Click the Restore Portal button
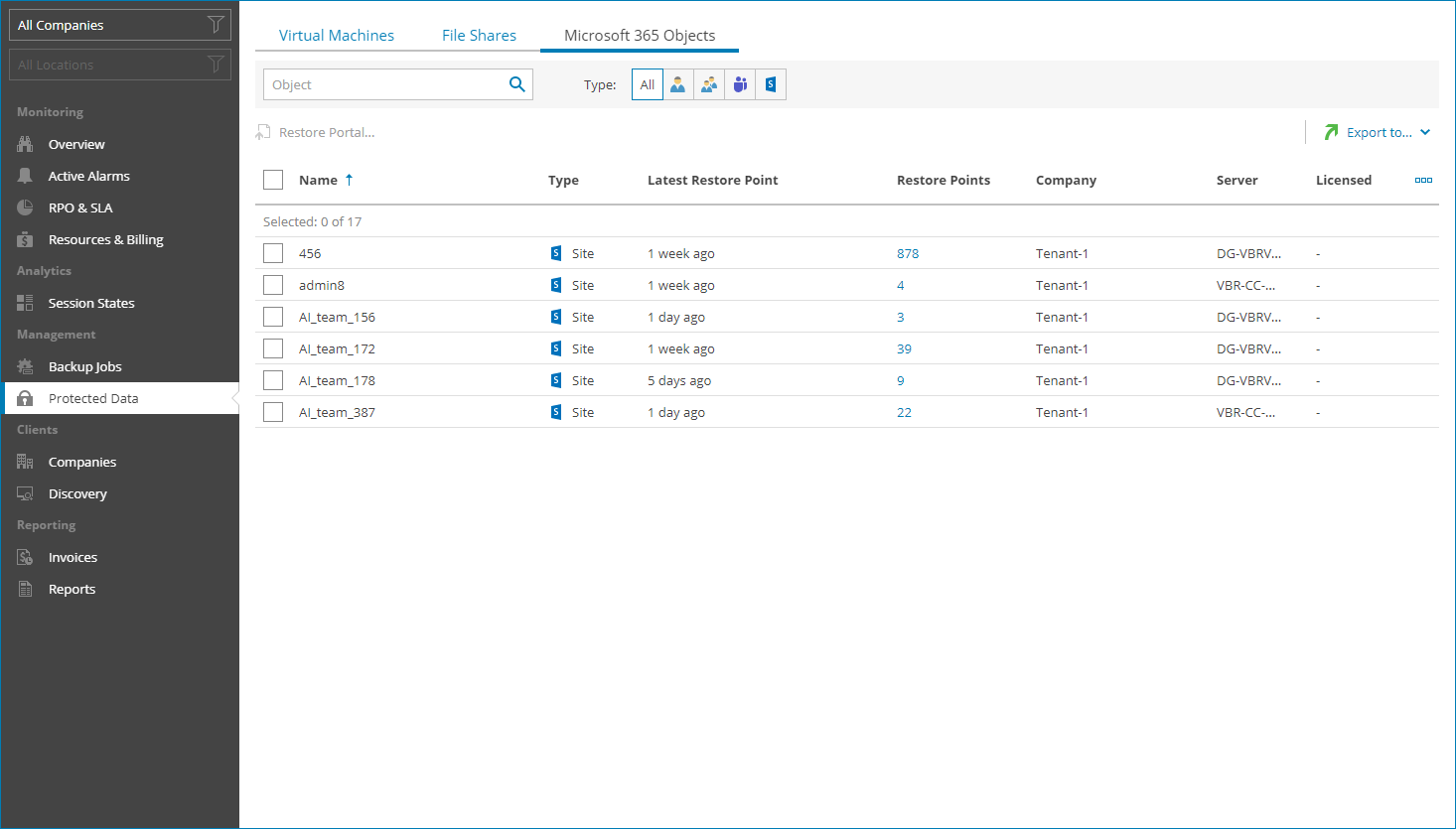 click(x=316, y=132)
